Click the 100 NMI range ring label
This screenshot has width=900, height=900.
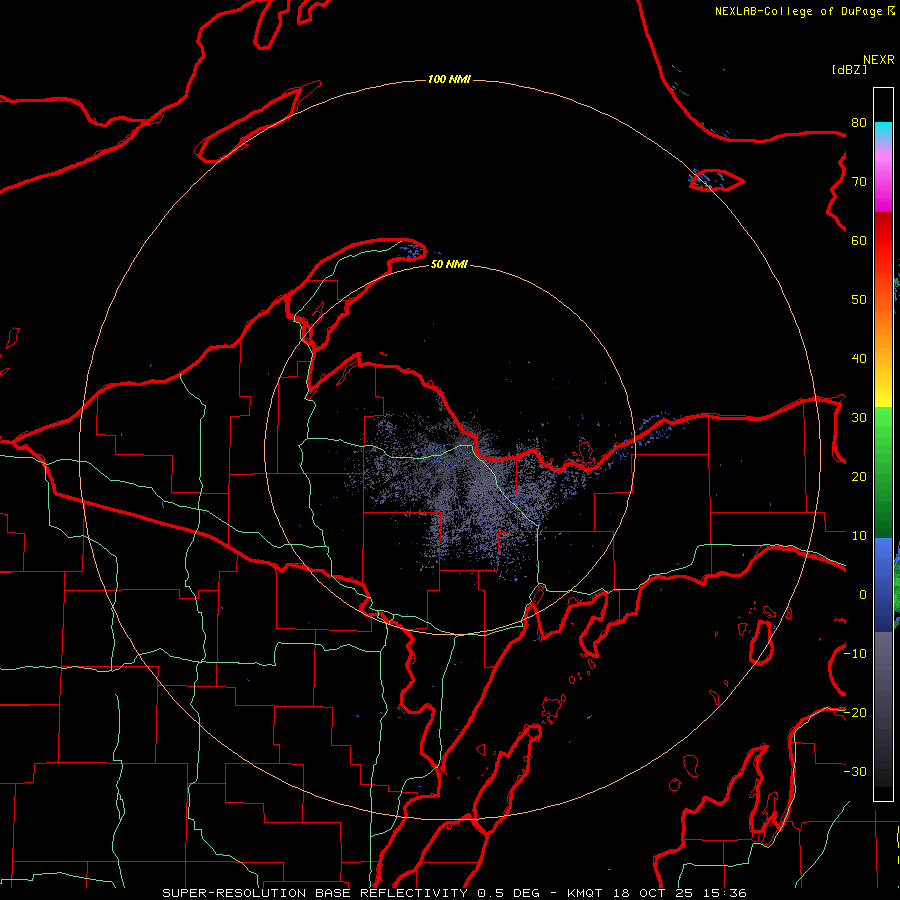coord(449,79)
